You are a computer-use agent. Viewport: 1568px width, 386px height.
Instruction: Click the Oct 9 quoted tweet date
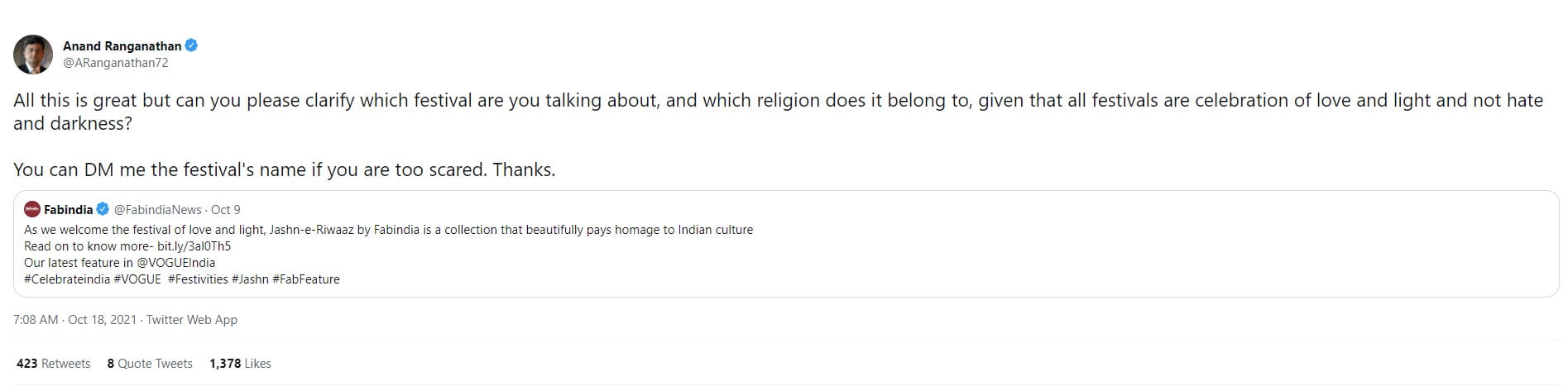coord(226,210)
